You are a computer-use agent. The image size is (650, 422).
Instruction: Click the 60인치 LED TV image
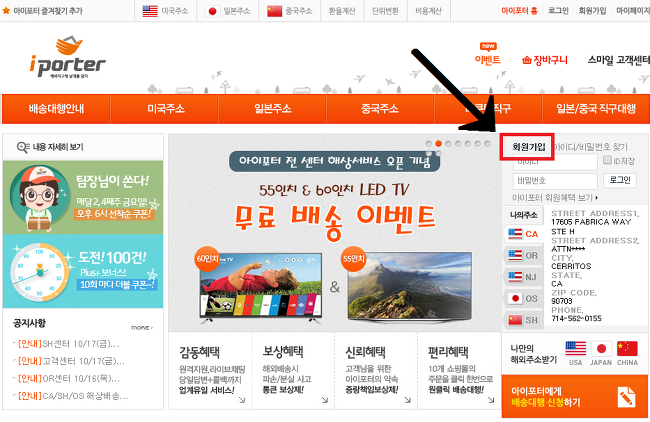tap(261, 287)
